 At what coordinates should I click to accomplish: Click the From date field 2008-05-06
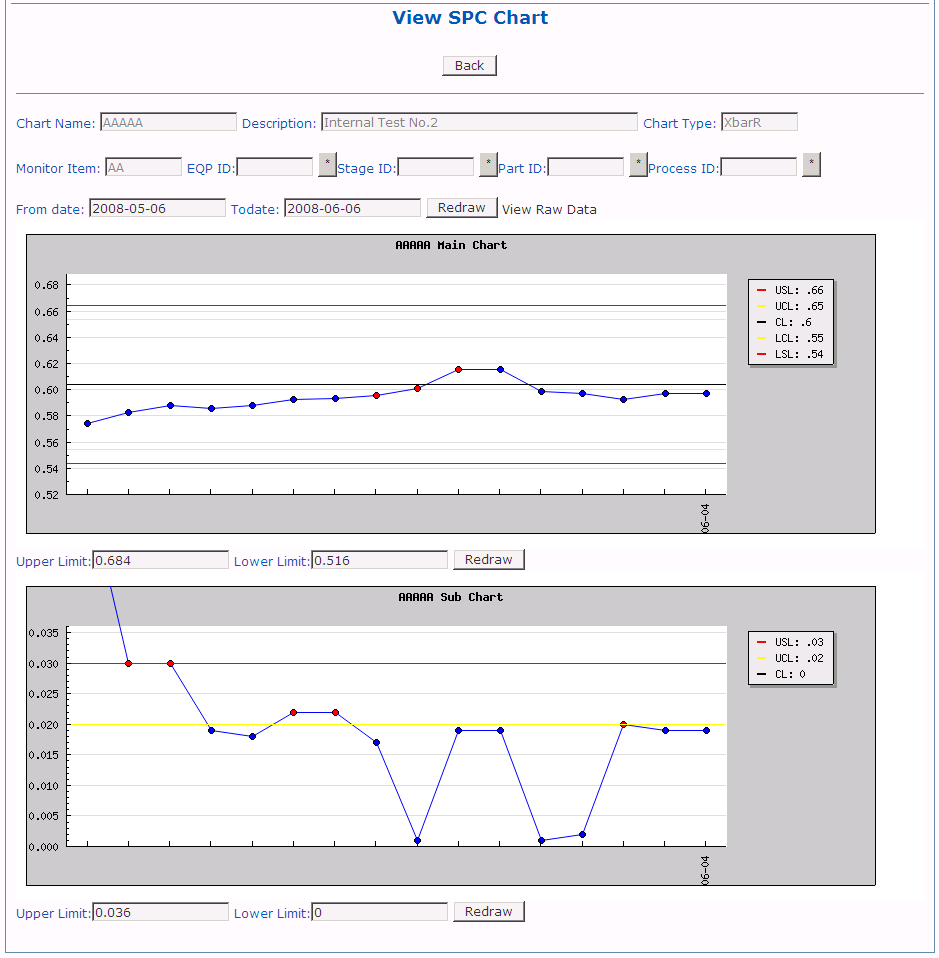[158, 208]
